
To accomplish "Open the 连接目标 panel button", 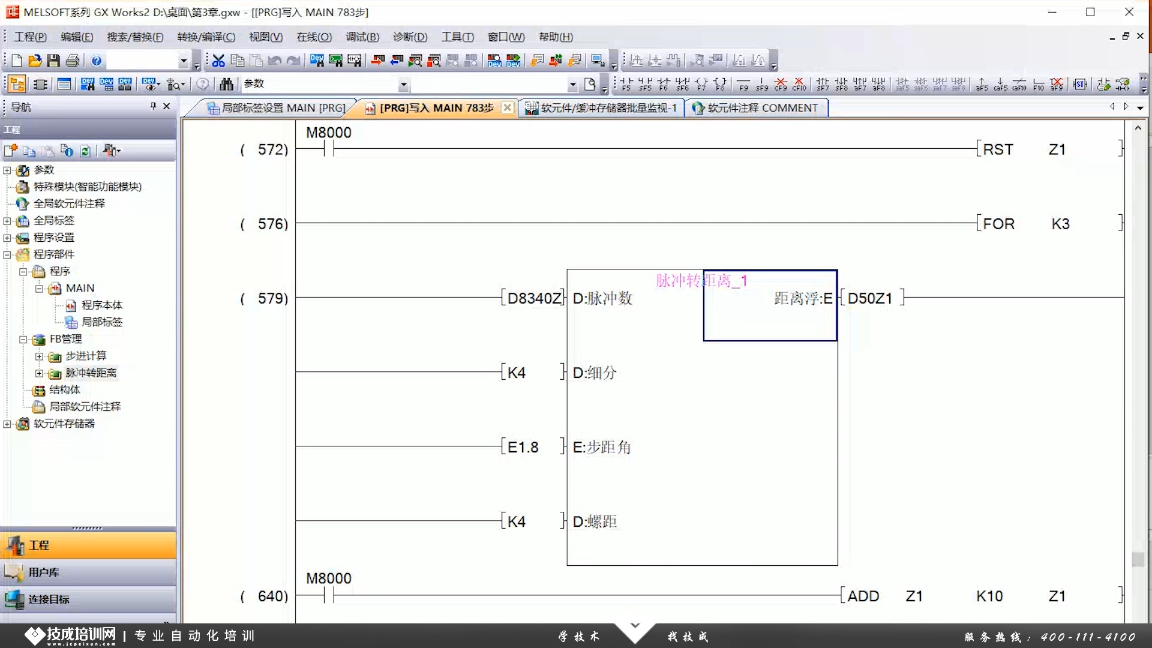I will [x=48, y=599].
